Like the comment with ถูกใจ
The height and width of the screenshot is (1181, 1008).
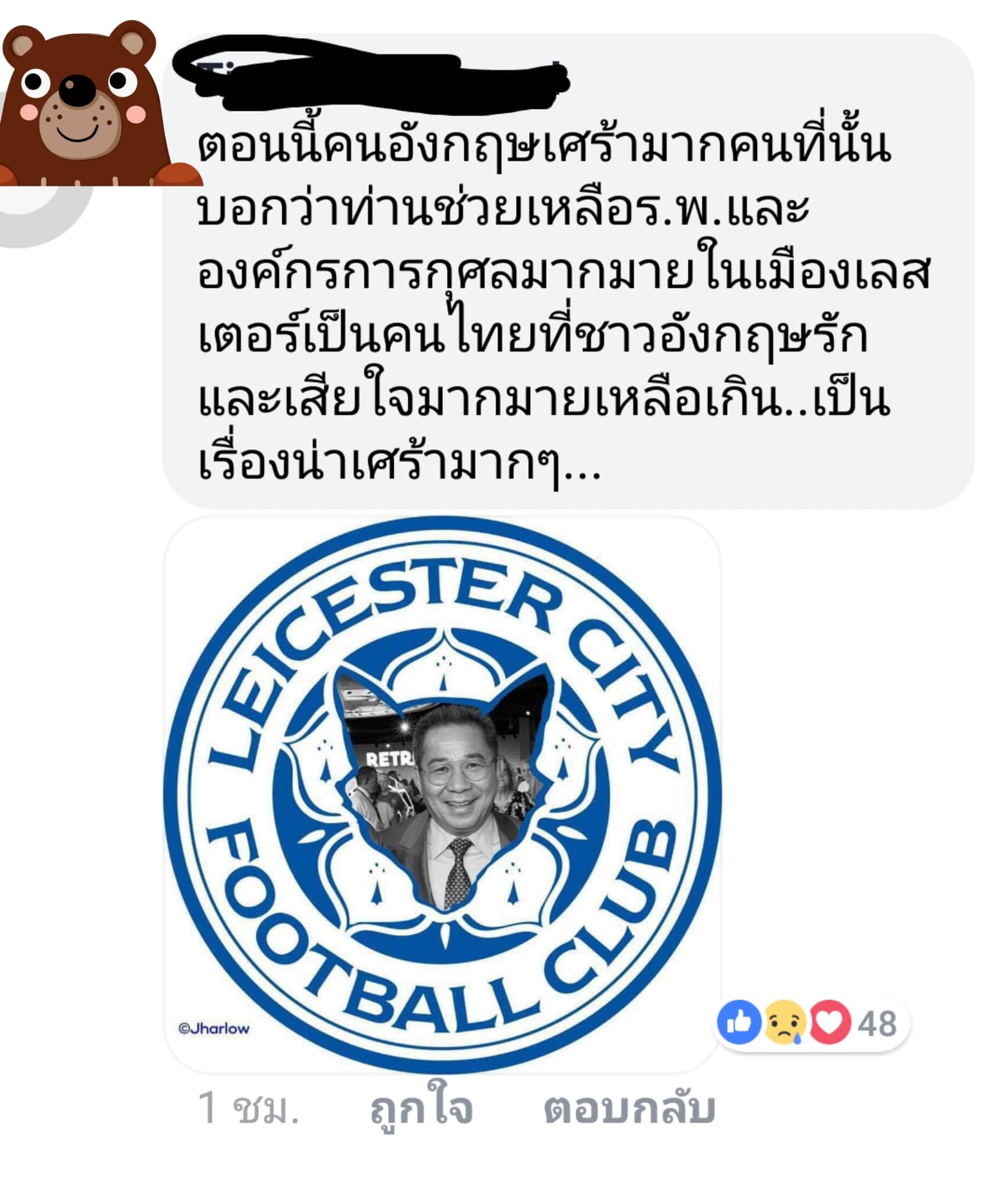click(x=421, y=1108)
